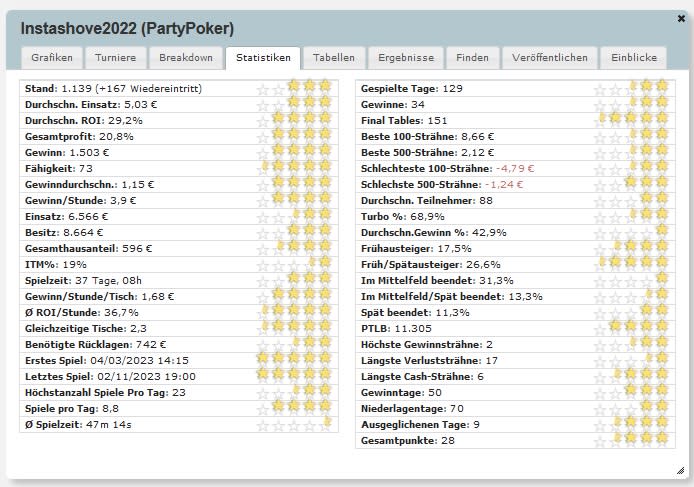
Task: Click the star rating for Turbo %
Action: (631, 216)
